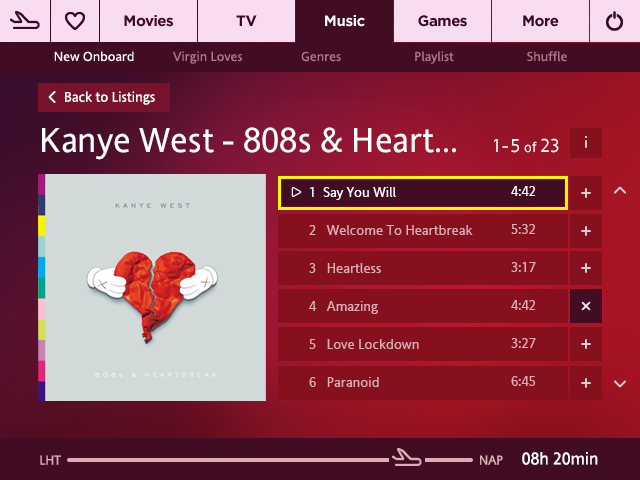The width and height of the screenshot is (640, 480).
Task: Play track 1 Say You Will
Action: (423, 193)
